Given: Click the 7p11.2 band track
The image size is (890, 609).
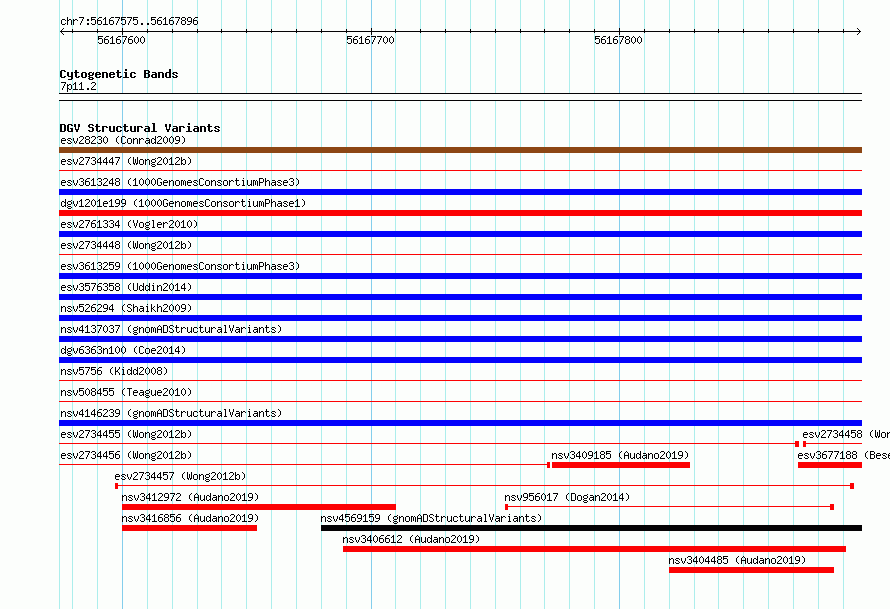Looking at the screenshot, I should [460, 97].
